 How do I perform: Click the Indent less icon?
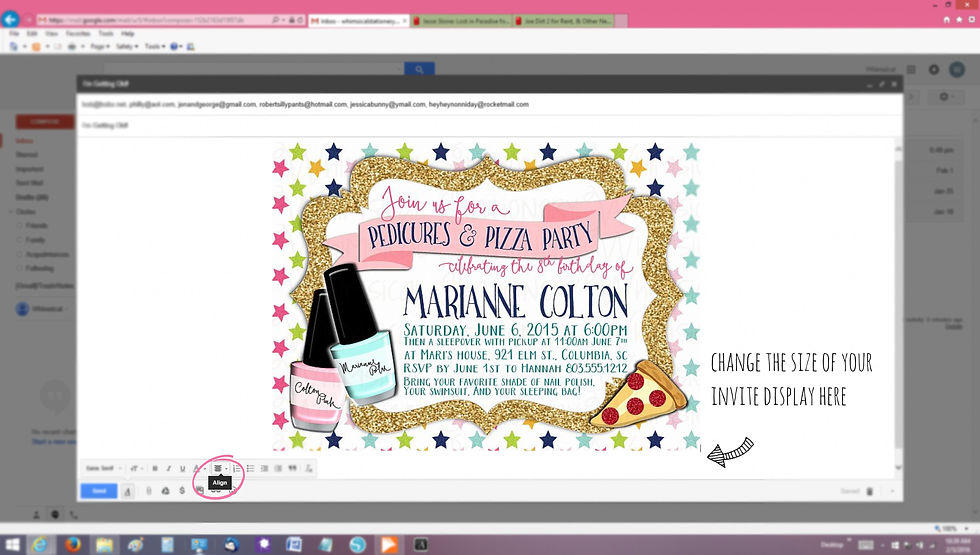tap(264, 468)
